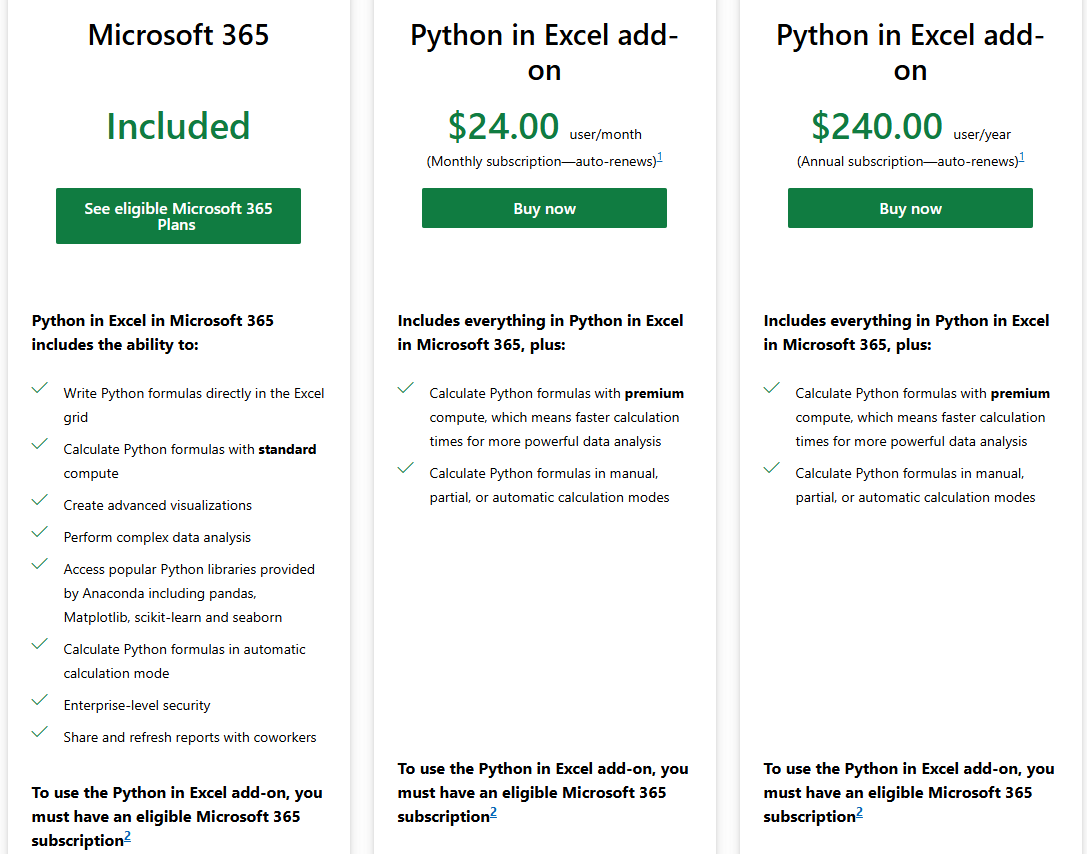Click checkmark beside Perform complex data analysis

[x=40, y=532]
